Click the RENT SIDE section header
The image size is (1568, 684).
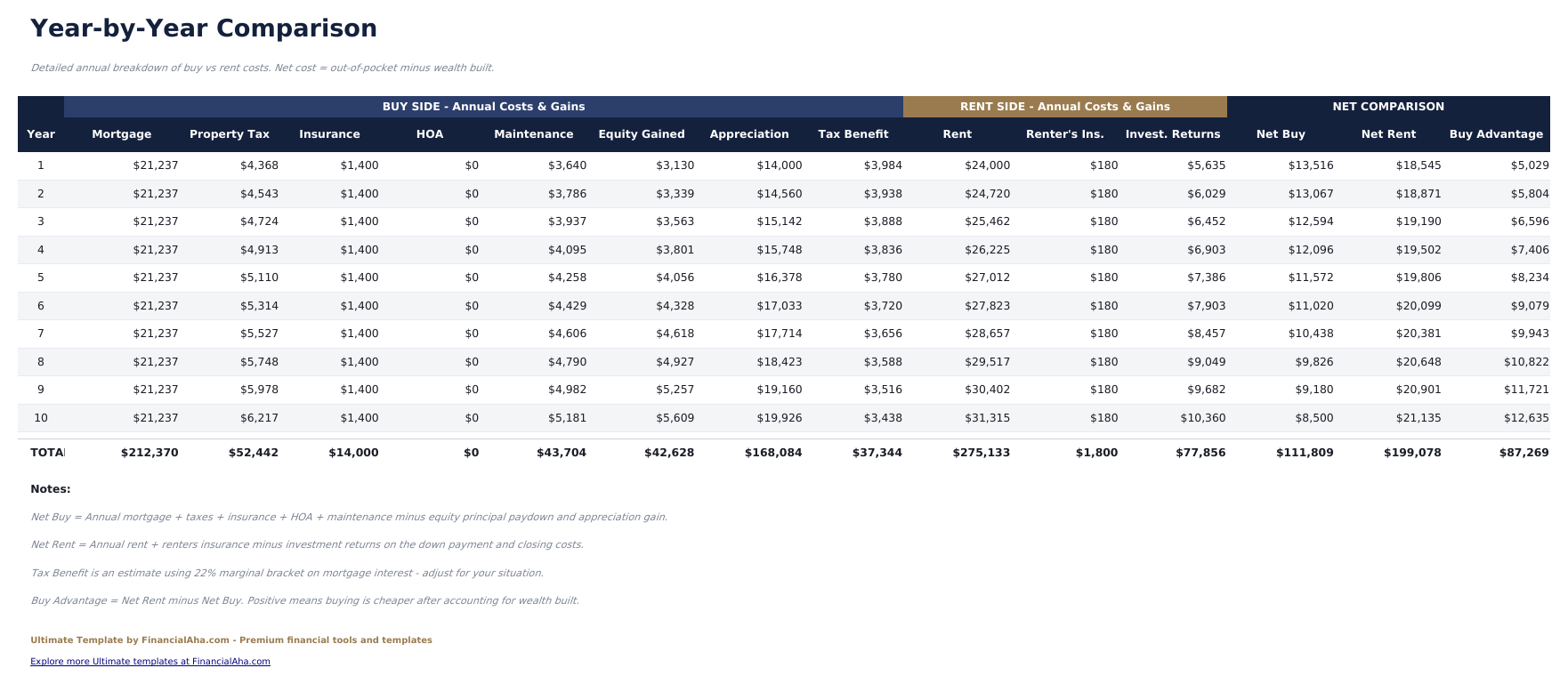point(1064,107)
